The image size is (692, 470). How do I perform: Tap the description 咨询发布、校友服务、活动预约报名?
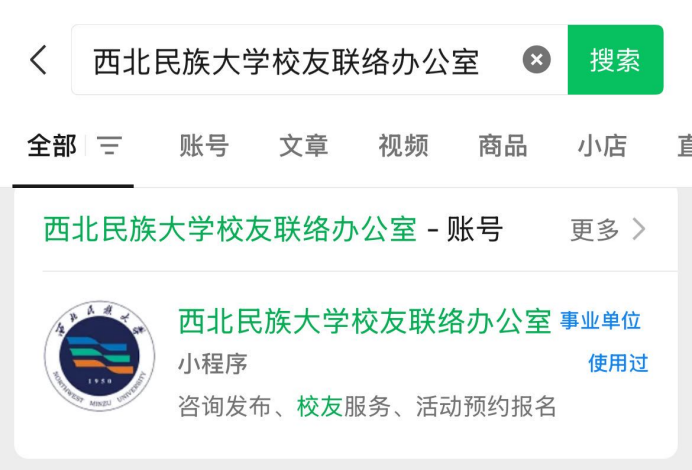(367, 406)
